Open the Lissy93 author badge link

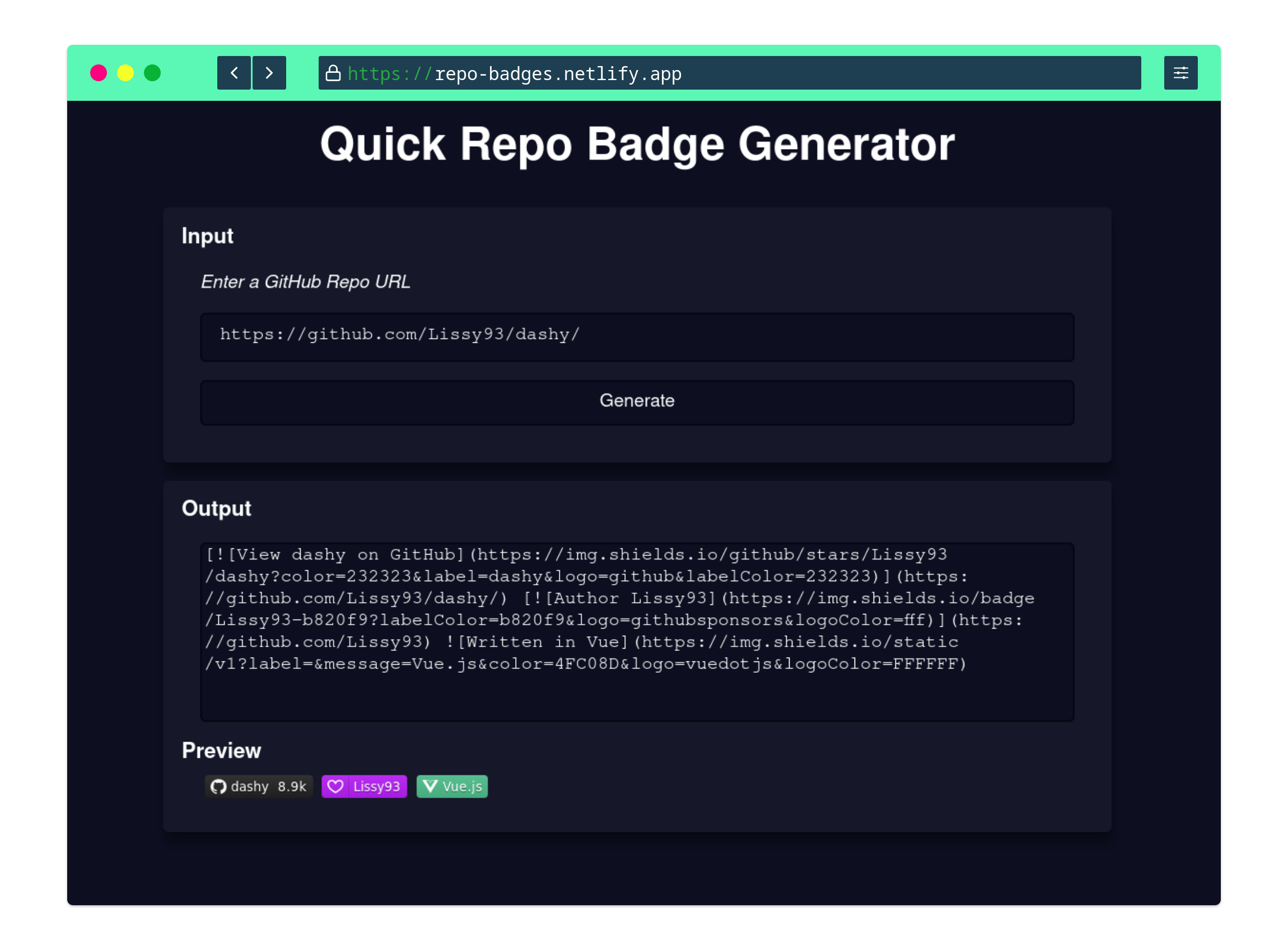[376, 786]
